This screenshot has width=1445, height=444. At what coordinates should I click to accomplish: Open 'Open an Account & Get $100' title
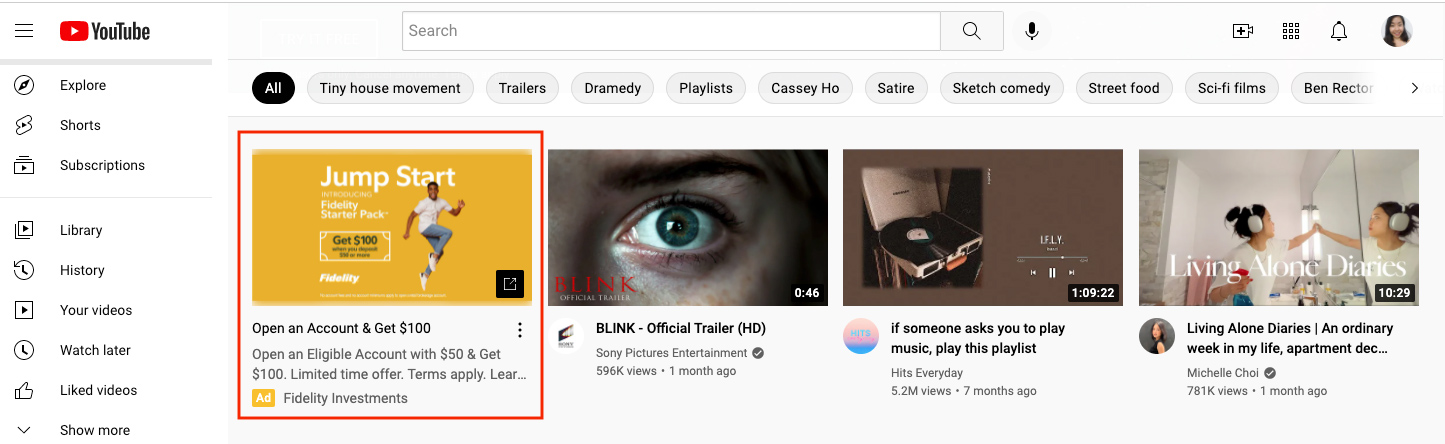coord(341,328)
